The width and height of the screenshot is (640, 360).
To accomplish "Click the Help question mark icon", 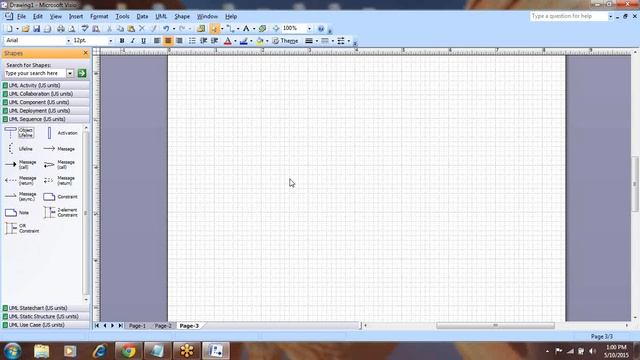I will click(x=321, y=29).
